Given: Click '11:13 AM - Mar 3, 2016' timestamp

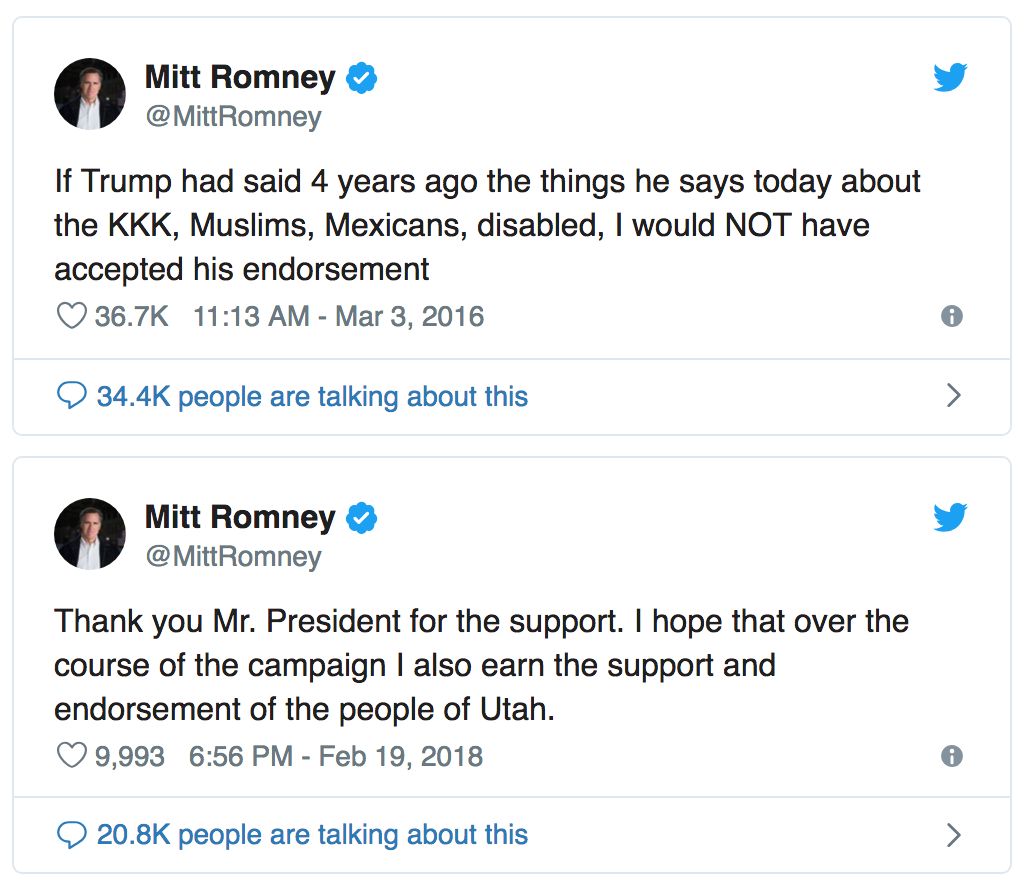Looking at the screenshot, I should [338, 316].
